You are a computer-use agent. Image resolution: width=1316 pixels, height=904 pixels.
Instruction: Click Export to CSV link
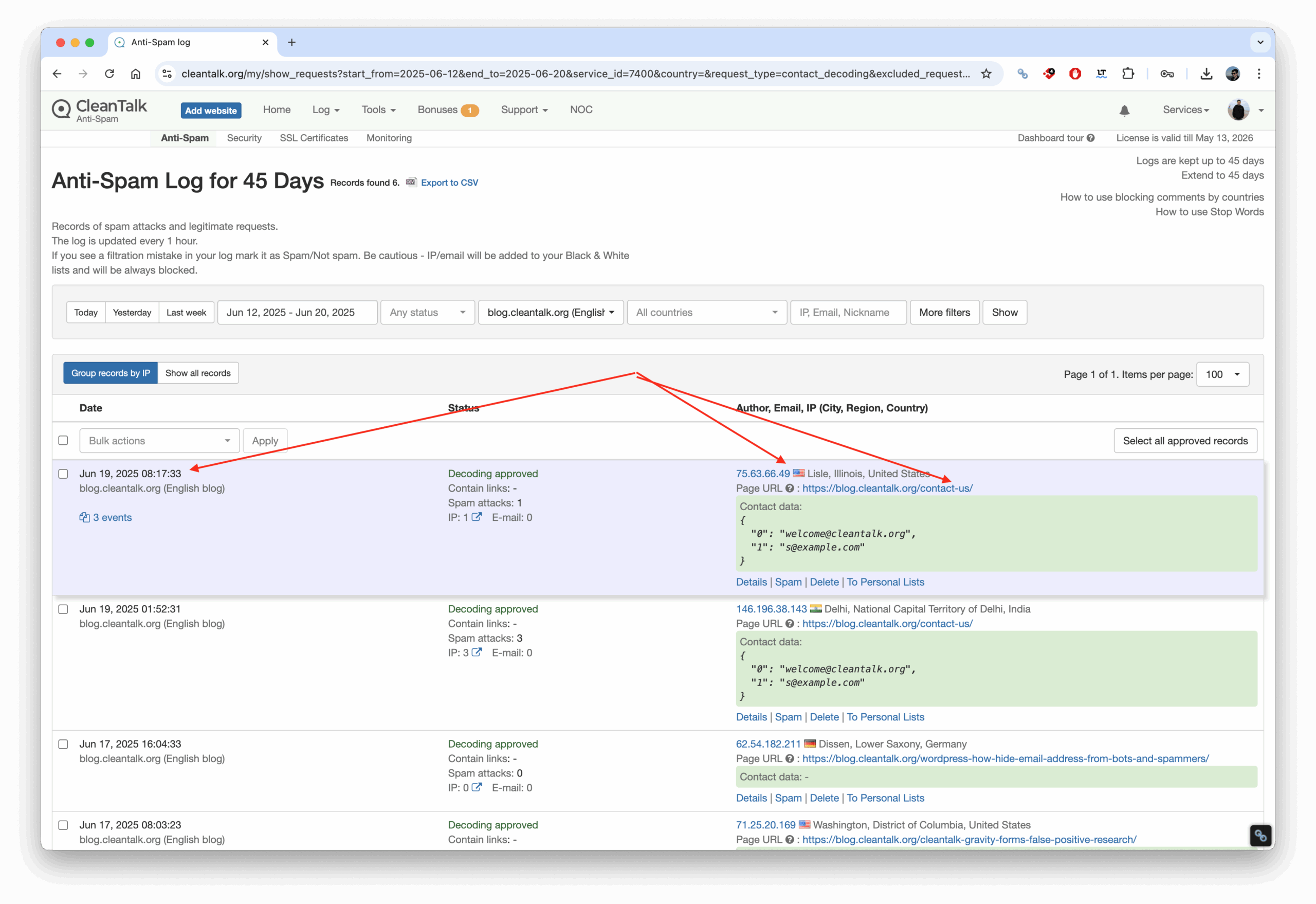click(449, 183)
